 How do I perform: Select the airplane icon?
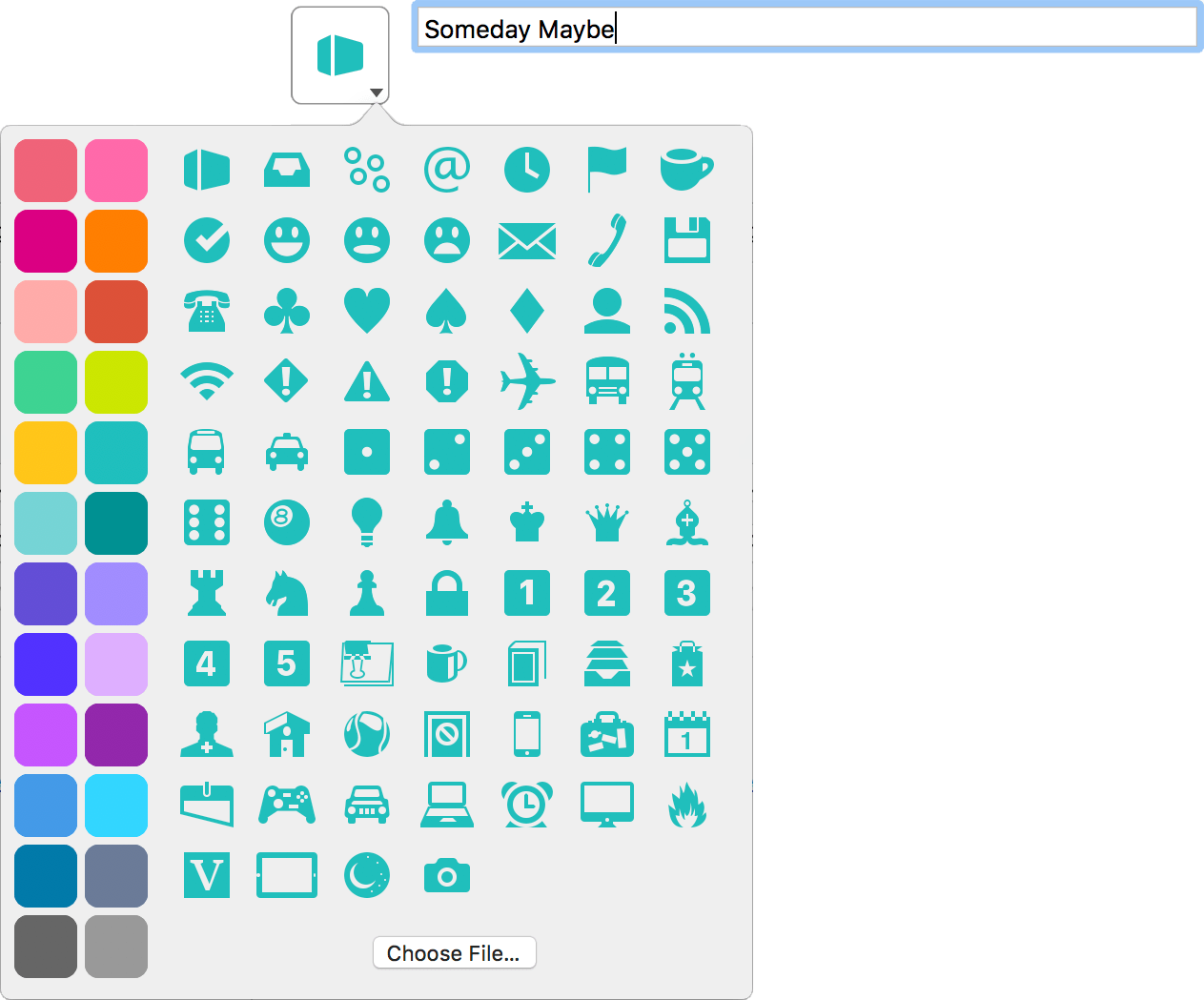tap(527, 380)
